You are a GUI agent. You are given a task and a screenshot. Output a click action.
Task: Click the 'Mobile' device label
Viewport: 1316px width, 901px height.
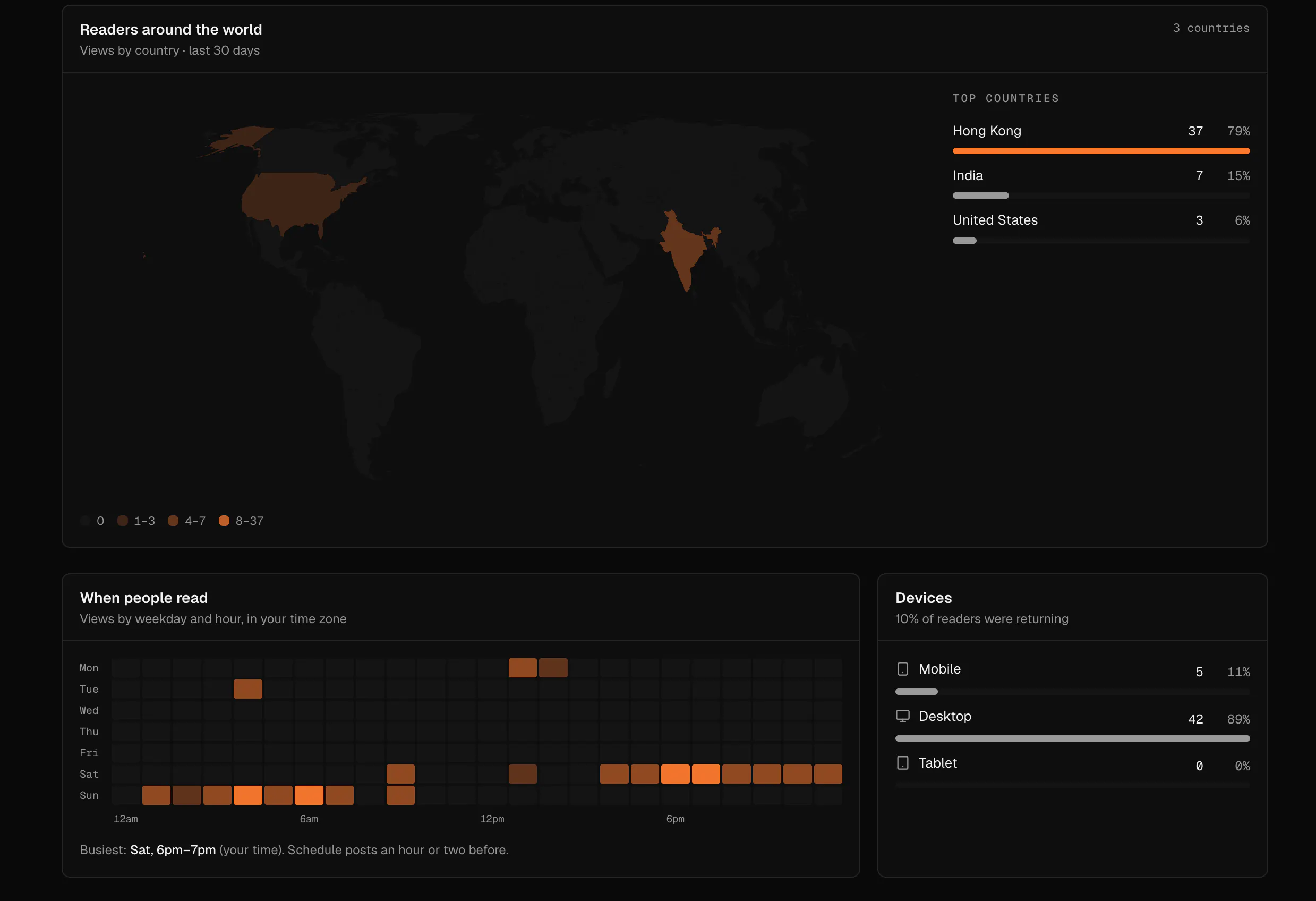click(x=939, y=669)
